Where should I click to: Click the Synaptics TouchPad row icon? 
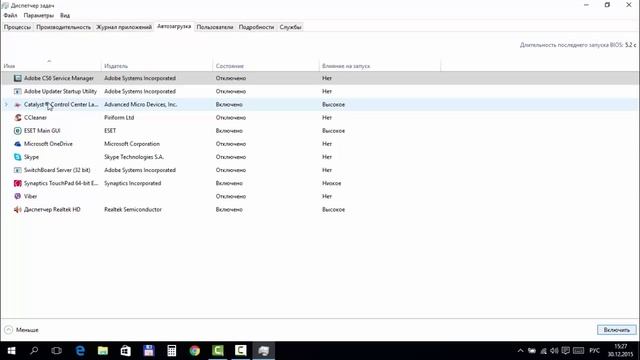point(18,183)
